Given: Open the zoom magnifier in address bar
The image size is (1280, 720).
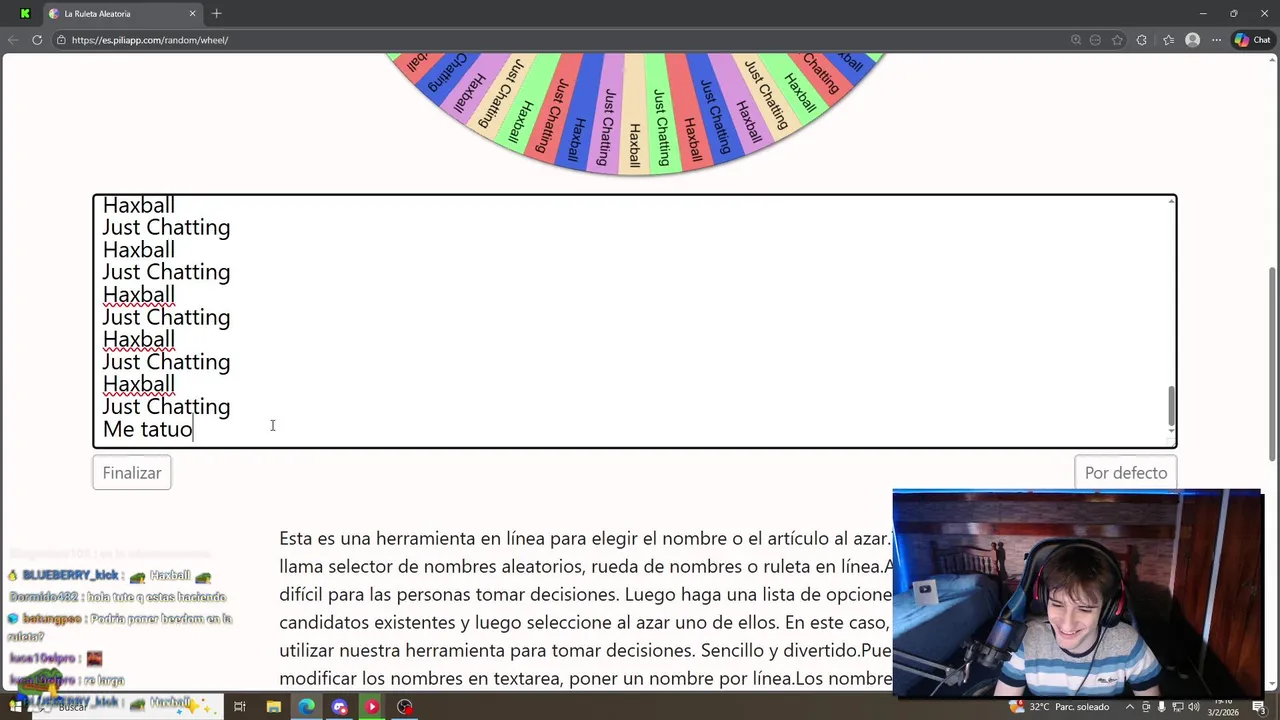Looking at the screenshot, I should tap(1076, 40).
